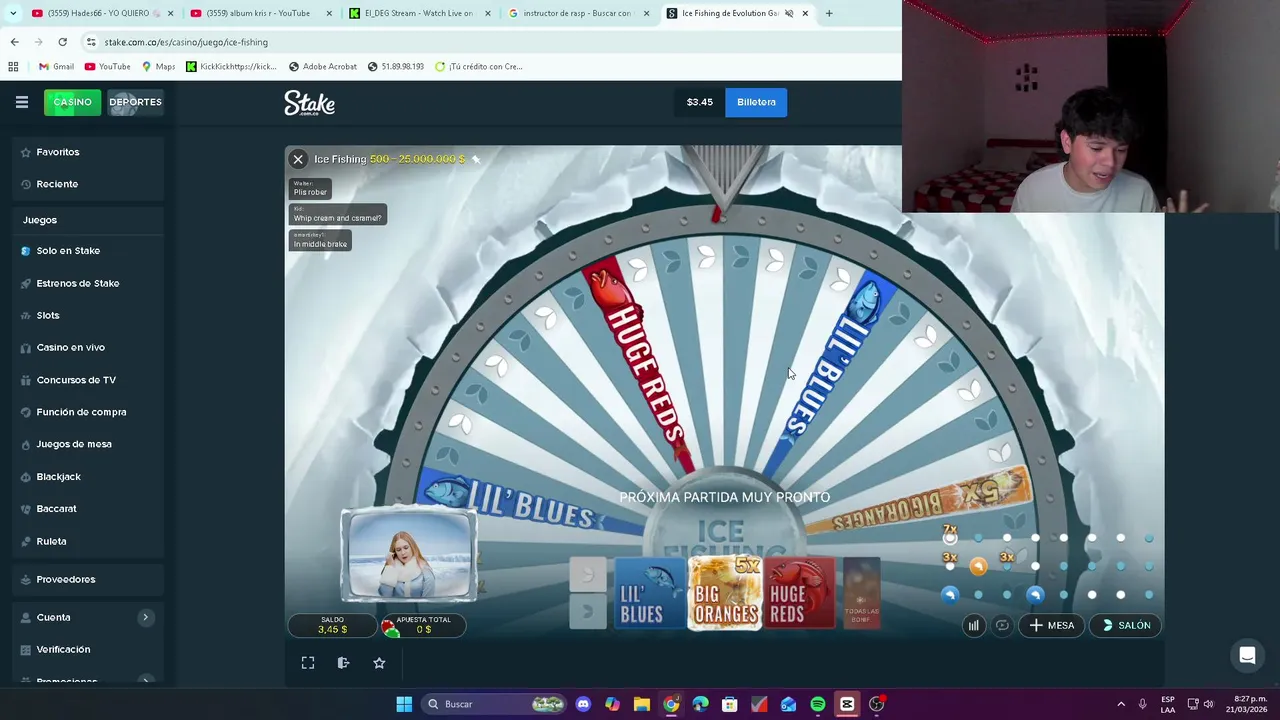Open Spotify from the taskbar

pyautogui.click(x=818, y=704)
